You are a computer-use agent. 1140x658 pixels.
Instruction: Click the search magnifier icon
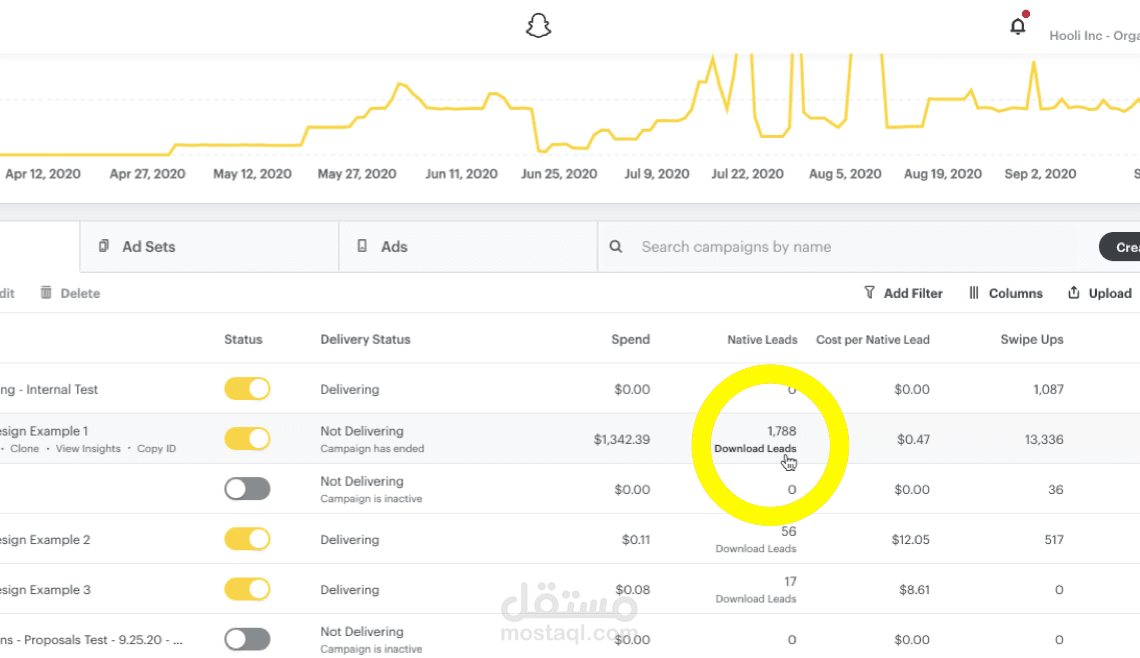[616, 246]
